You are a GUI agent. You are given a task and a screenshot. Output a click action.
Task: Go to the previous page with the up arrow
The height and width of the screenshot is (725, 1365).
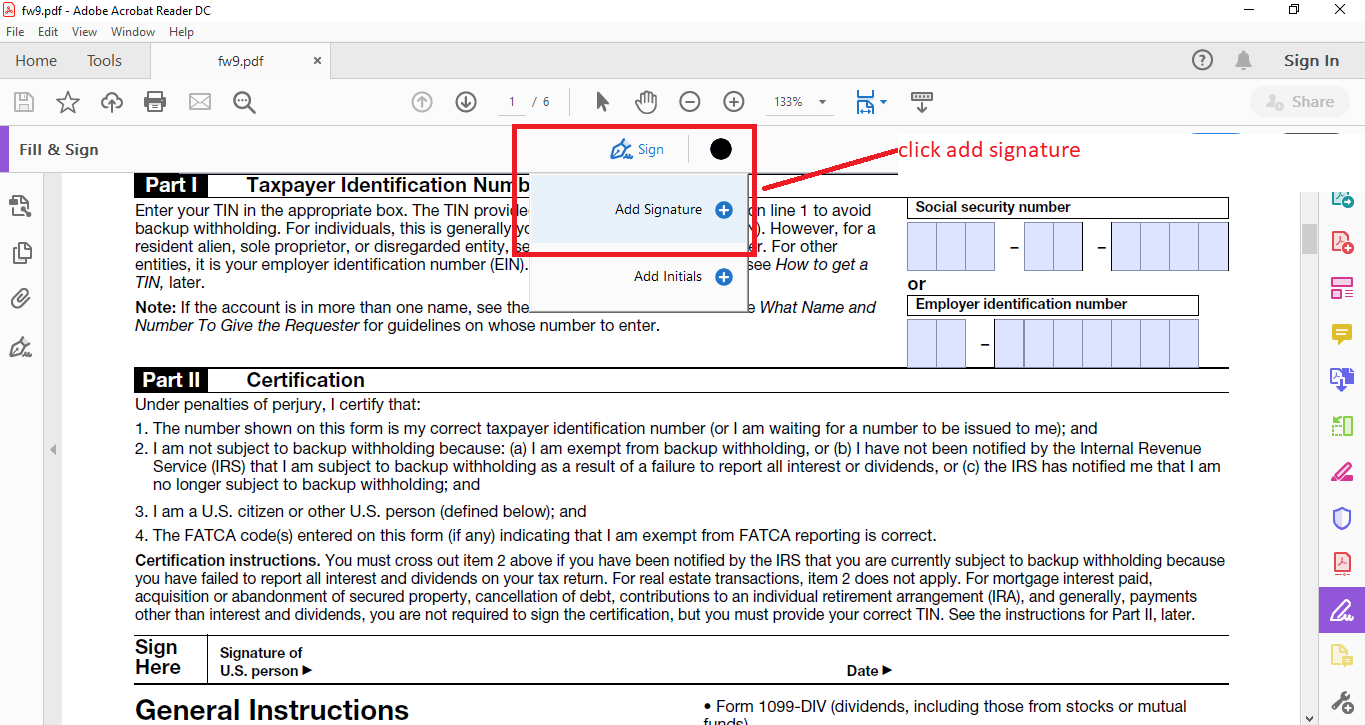click(x=422, y=102)
